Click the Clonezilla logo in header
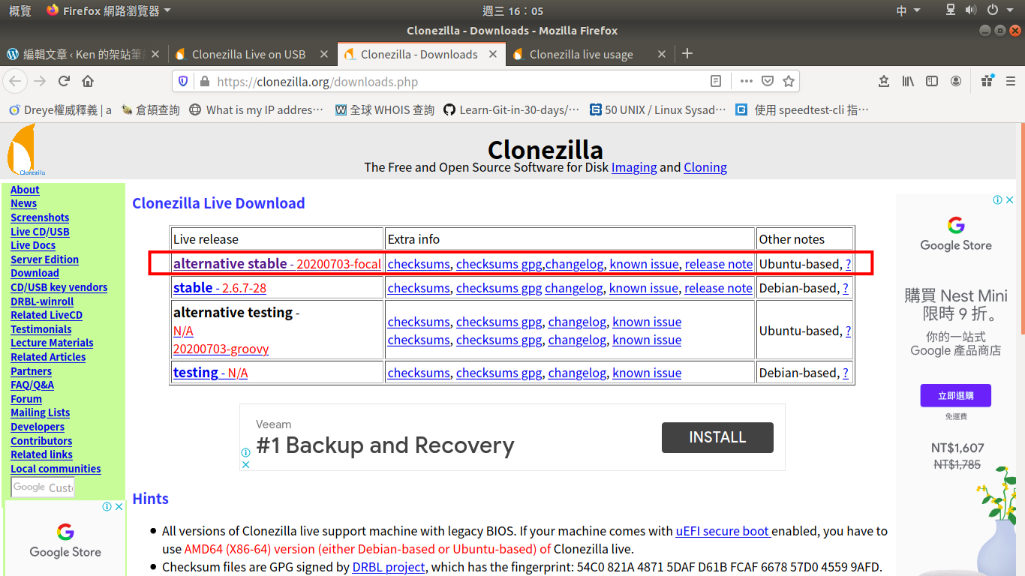 pyautogui.click(x=25, y=150)
